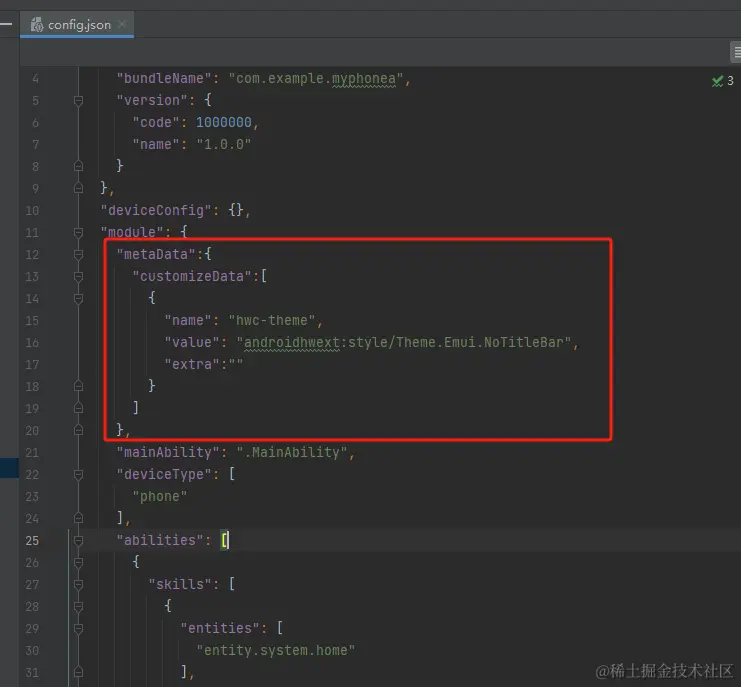741x687 pixels.
Task: Click the "customizeData" key
Action: point(192,276)
